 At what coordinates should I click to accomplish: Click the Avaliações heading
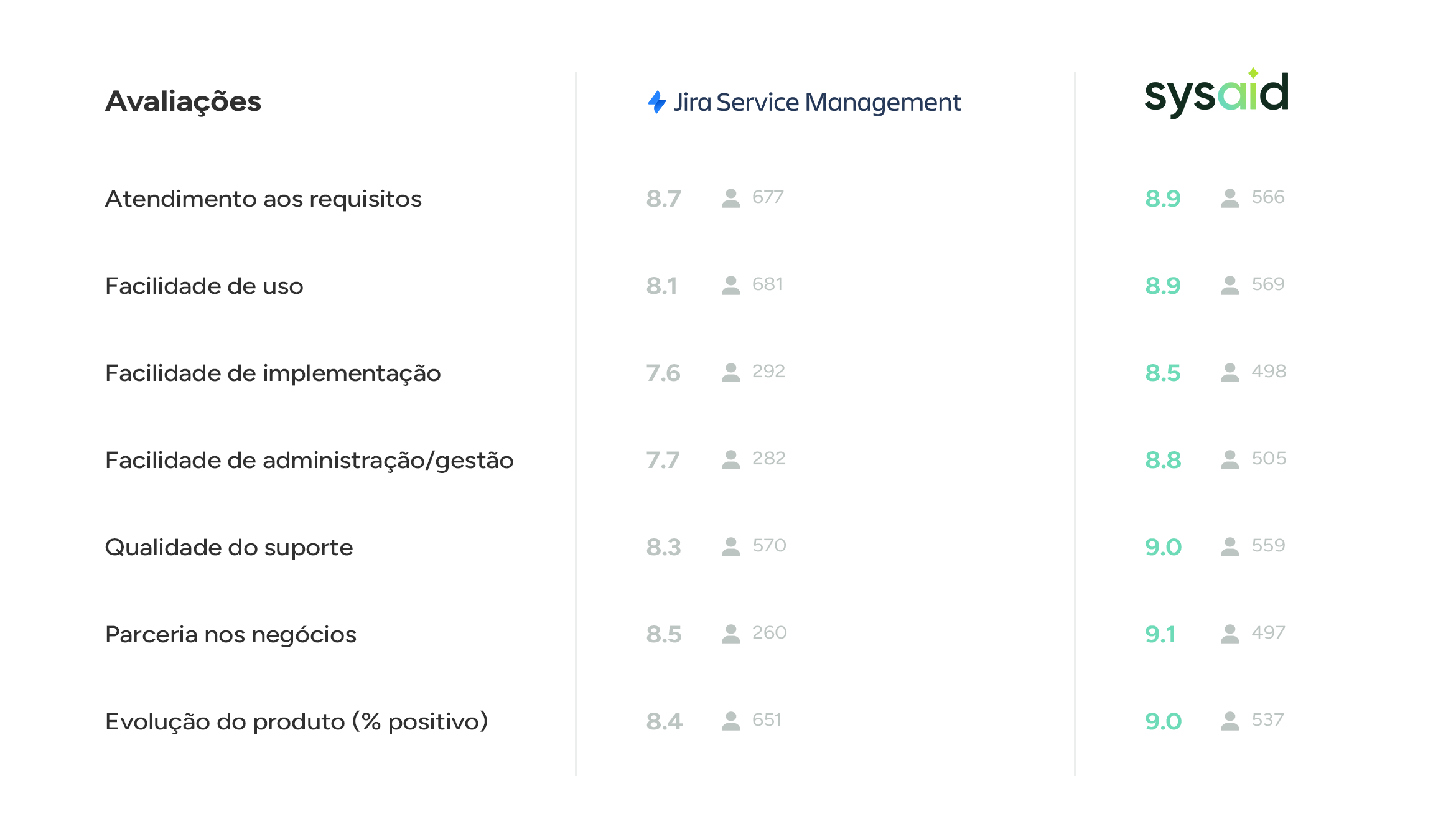pyautogui.click(x=183, y=101)
